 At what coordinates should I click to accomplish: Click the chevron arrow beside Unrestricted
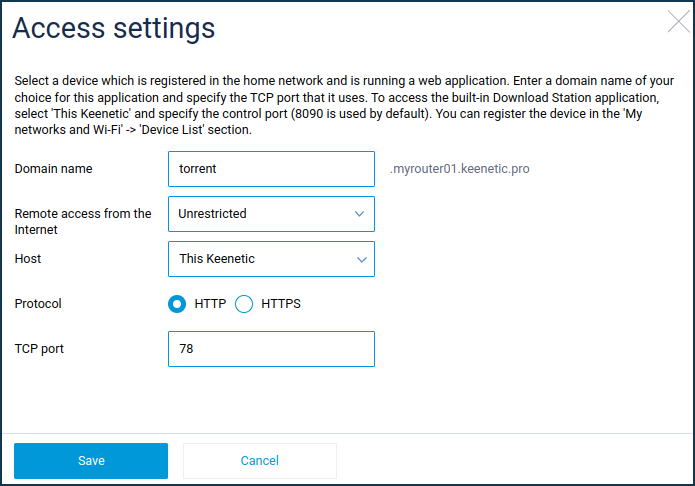359,214
